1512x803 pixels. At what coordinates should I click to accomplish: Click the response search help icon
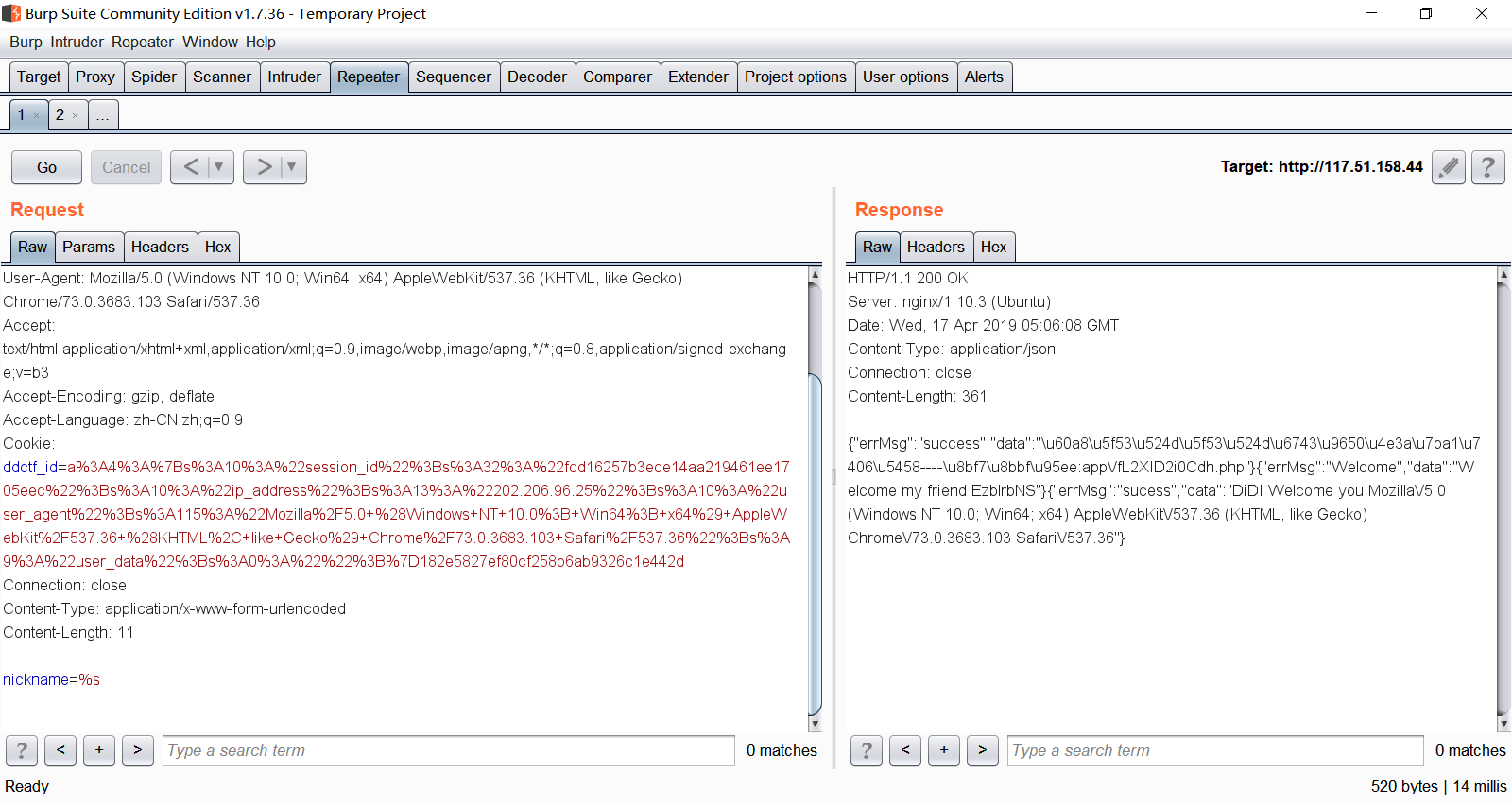pos(867,751)
